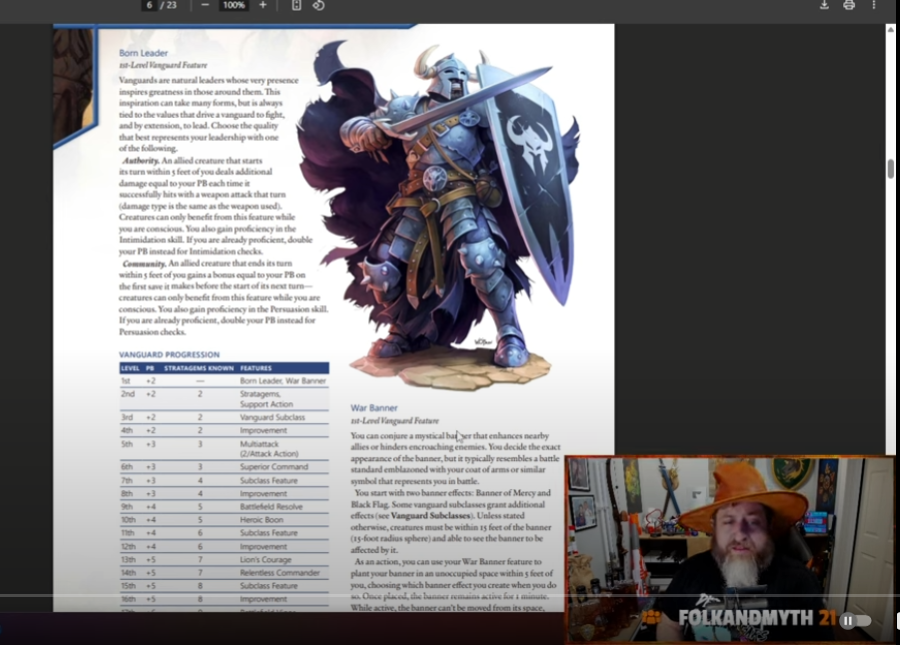
Task: Click the Multiattack row in progression table
Action: tap(224, 447)
